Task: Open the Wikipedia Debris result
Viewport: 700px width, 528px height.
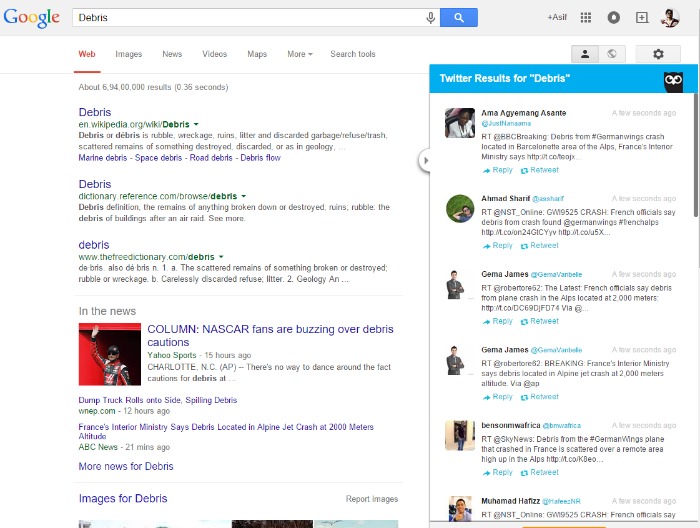Action: [x=95, y=112]
